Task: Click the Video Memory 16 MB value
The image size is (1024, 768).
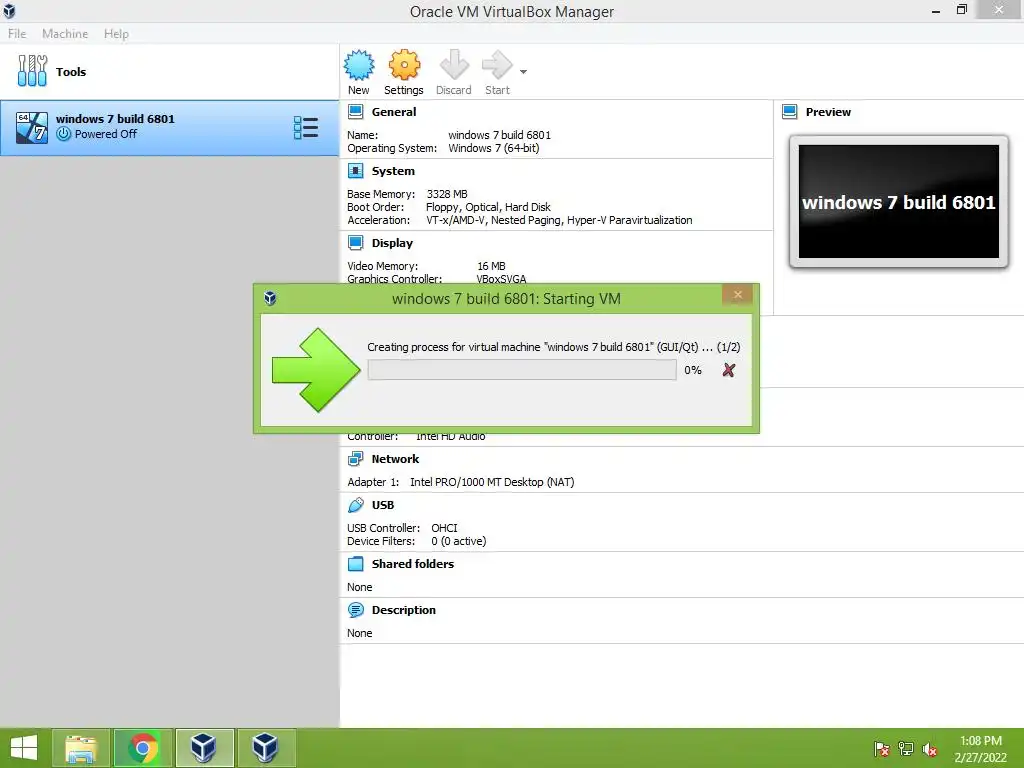Action: tap(491, 266)
